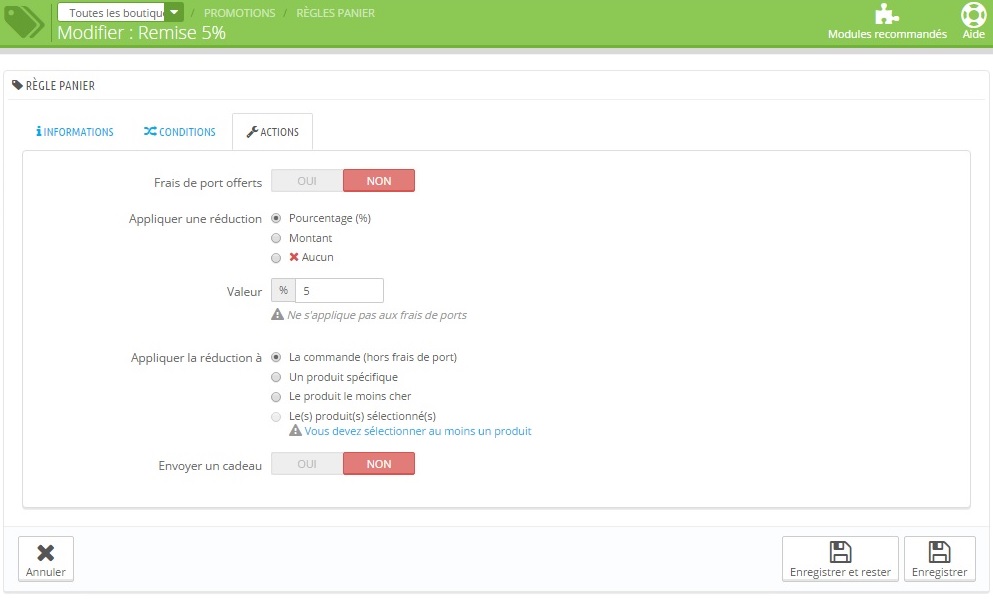Viewport: 993px width, 599px height.
Task: Open the Aide lifebuoy icon
Action: click(x=973, y=15)
